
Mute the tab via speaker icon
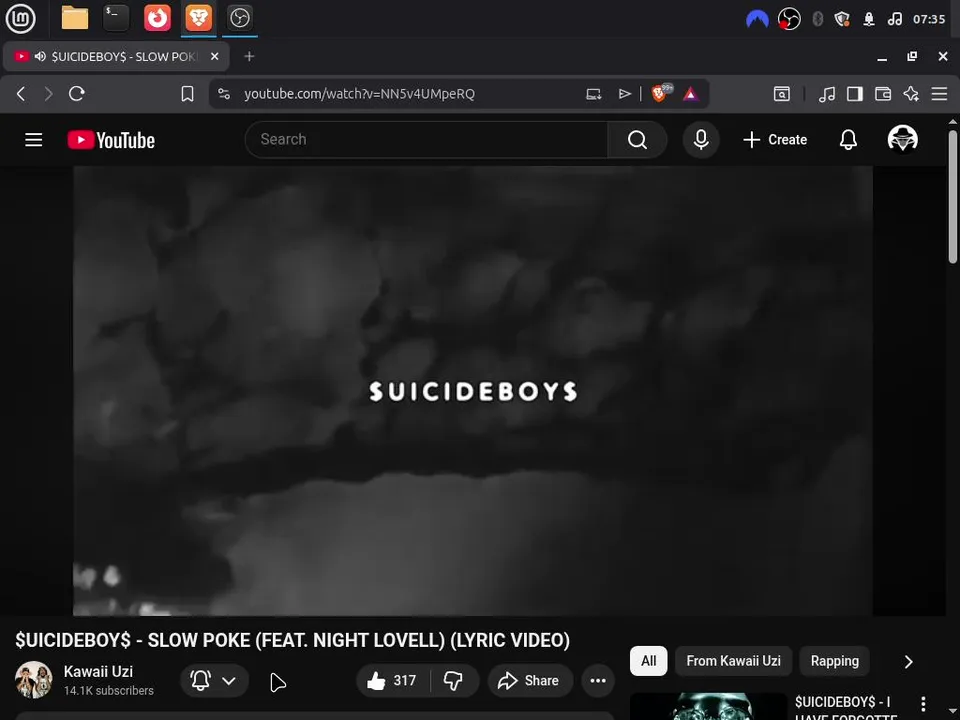coord(40,56)
